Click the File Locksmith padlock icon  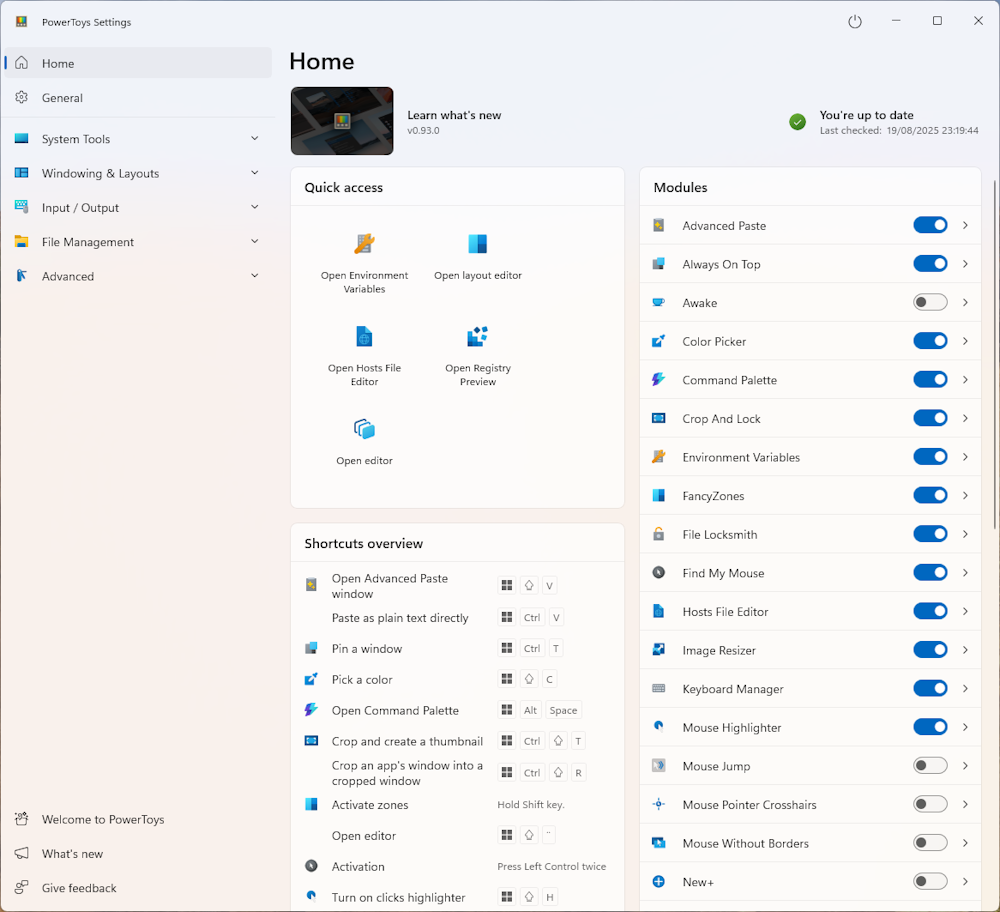click(659, 534)
